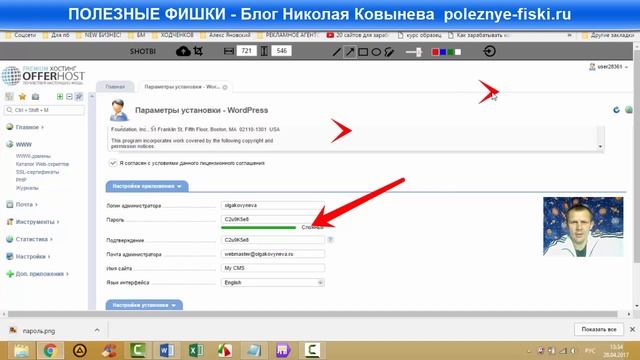
Task: Open Chrome from the taskbar
Action: [50, 350]
